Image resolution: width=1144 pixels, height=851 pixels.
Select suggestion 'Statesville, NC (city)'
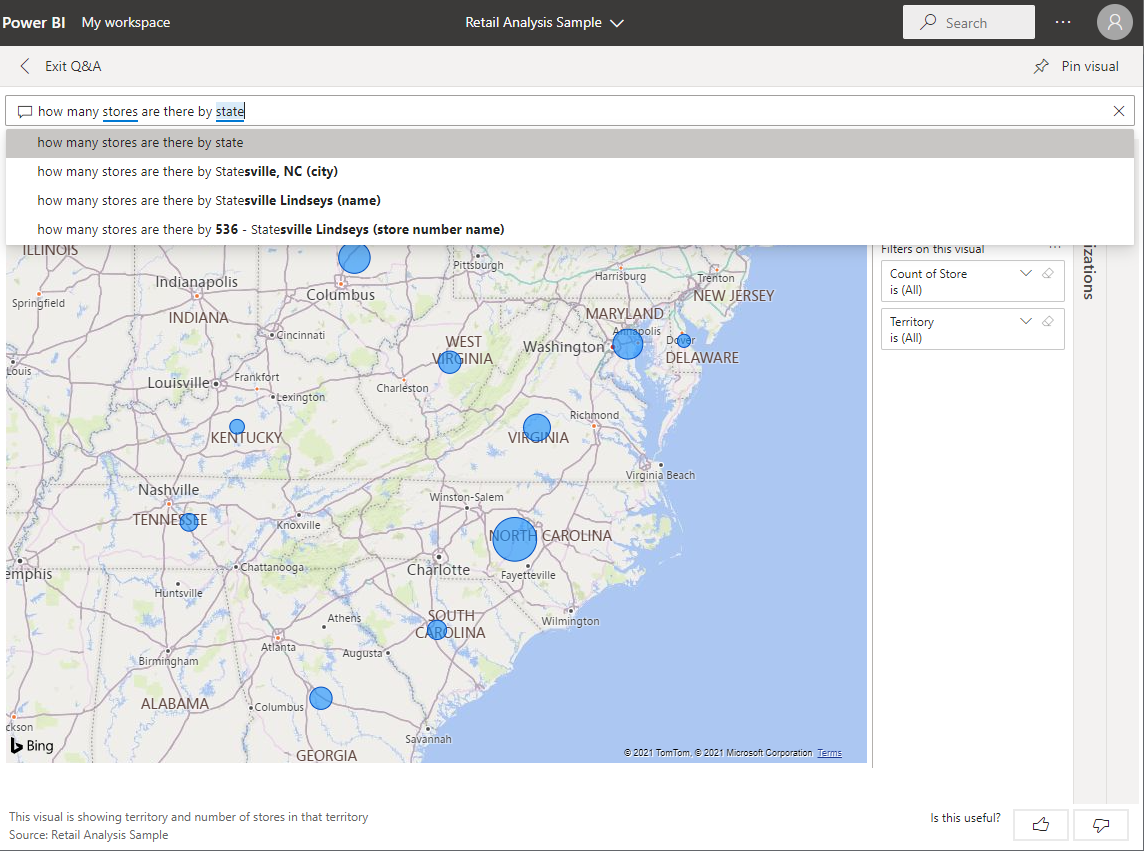click(x=187, y=171)
